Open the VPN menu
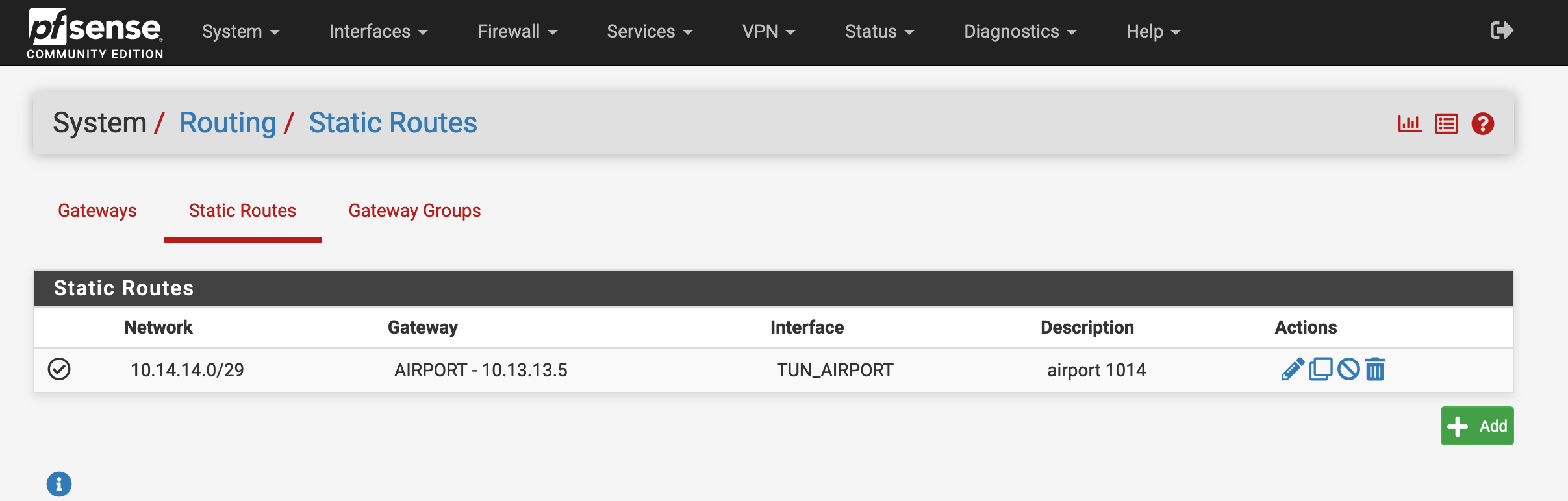The width and height of the screenshot is (1568, 501). (769, 31)
